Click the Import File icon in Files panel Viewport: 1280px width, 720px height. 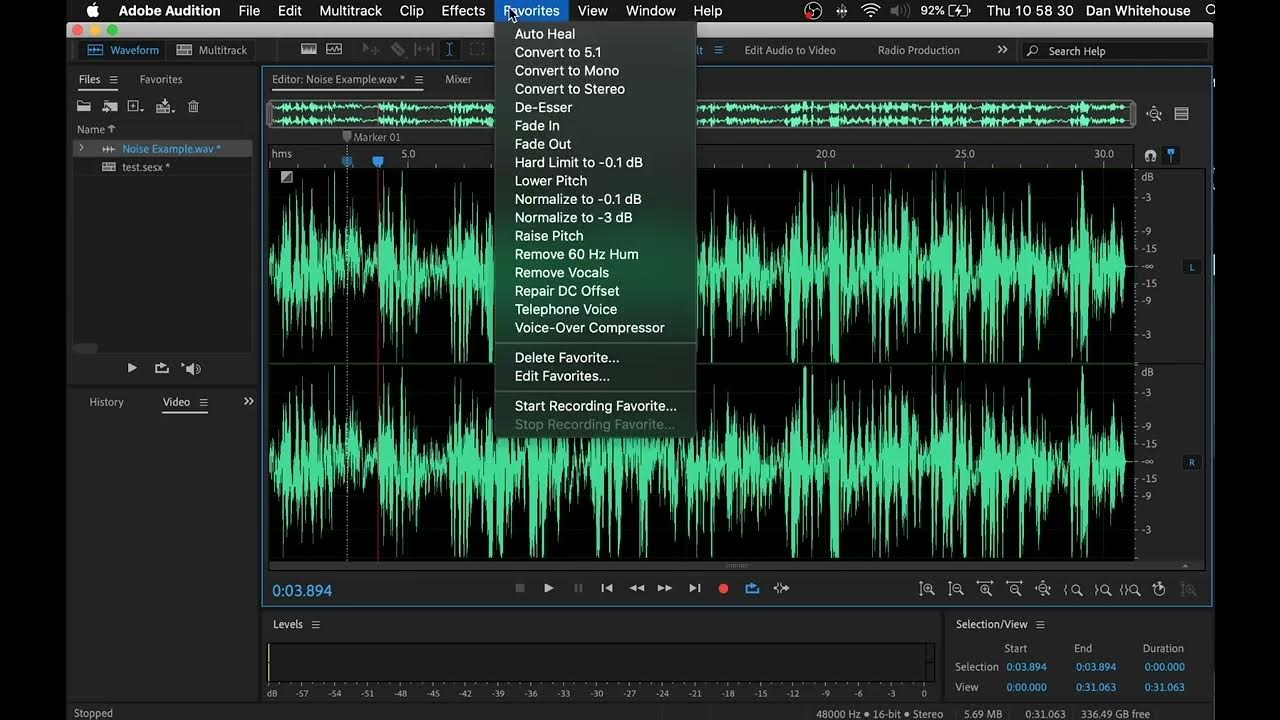point(109,106)
